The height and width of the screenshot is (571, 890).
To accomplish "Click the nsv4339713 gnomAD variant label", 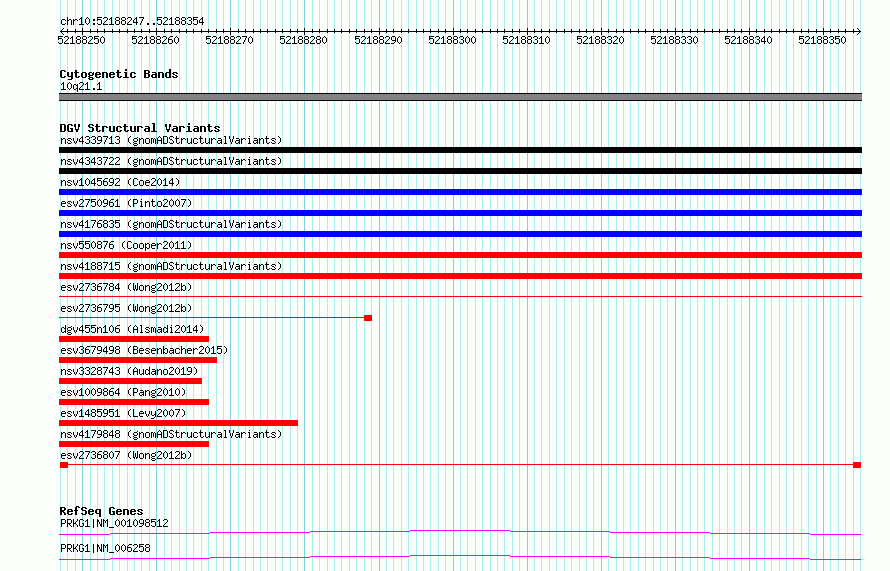I will click(x=171, y=140).
